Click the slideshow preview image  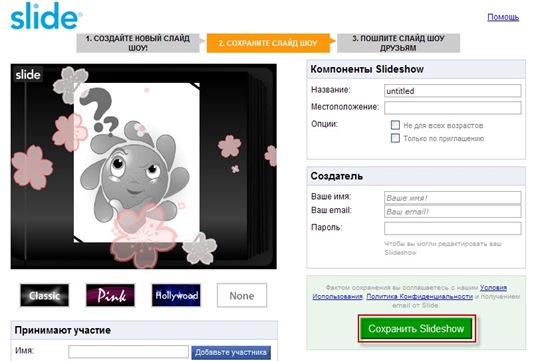click(x=143, y=166)
